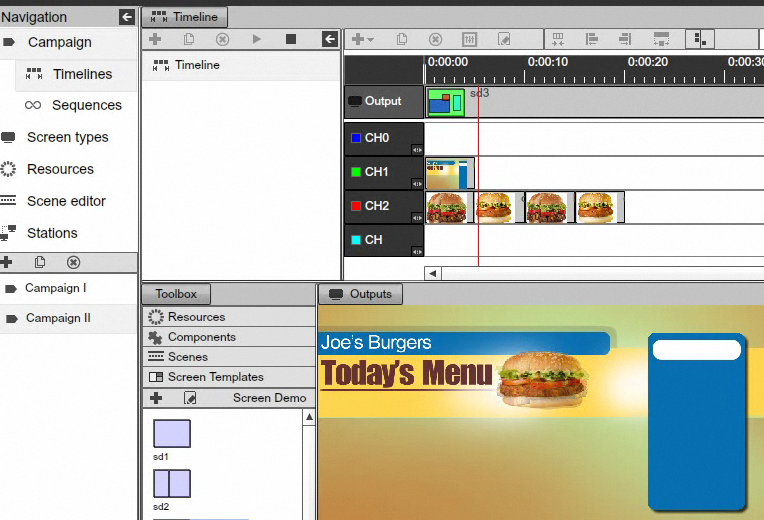Select the sd2 split screen template
This screenshot has width=764, height=520.
pyautogui.click(x=171, y=484)
